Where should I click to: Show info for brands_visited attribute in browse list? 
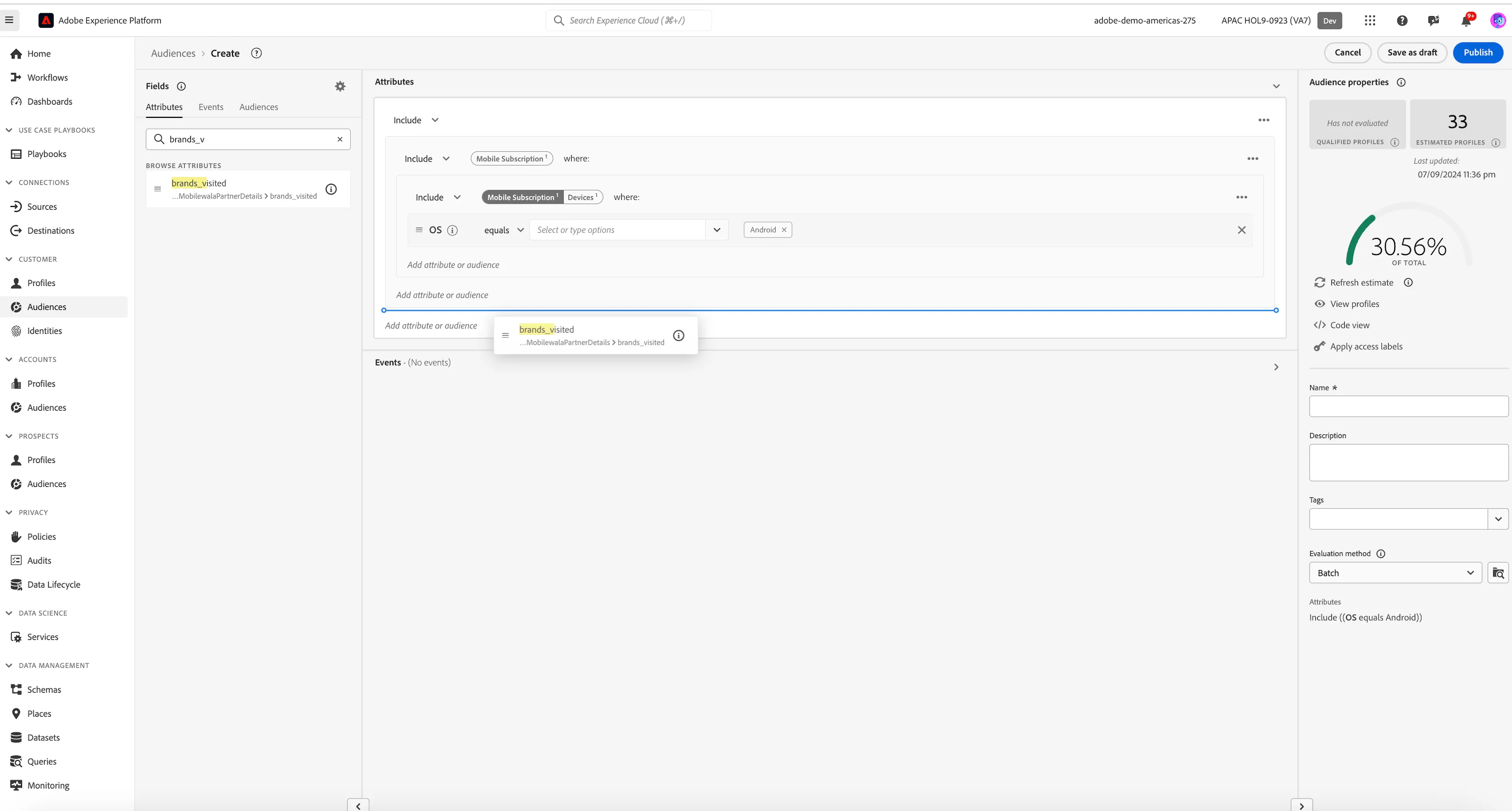pyautogui.click(x=331, y=189)
